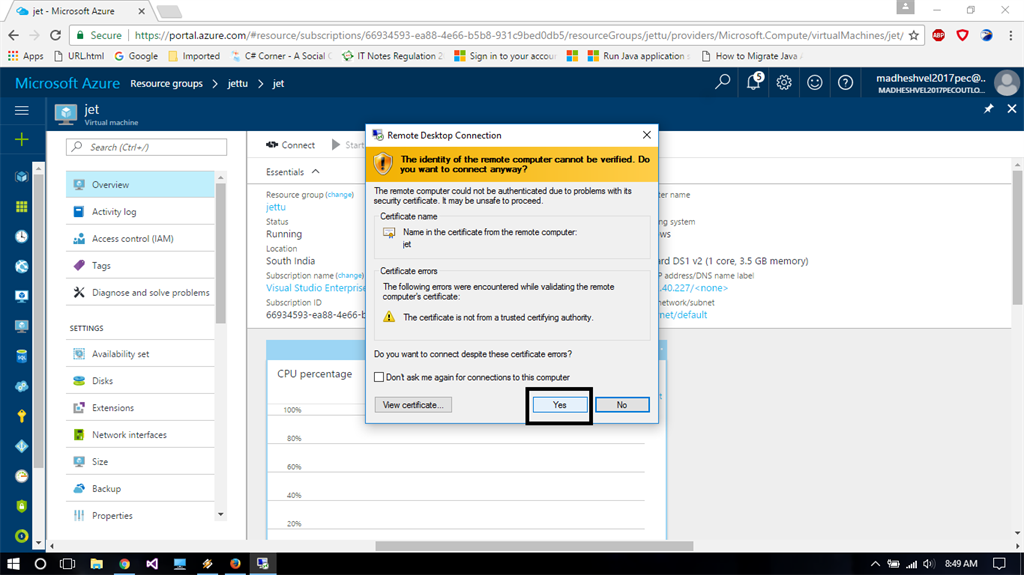Open Visual Studio Enterprise subscription link
This screenshot has width=1024, height=575.
click(x=315, y=288)
